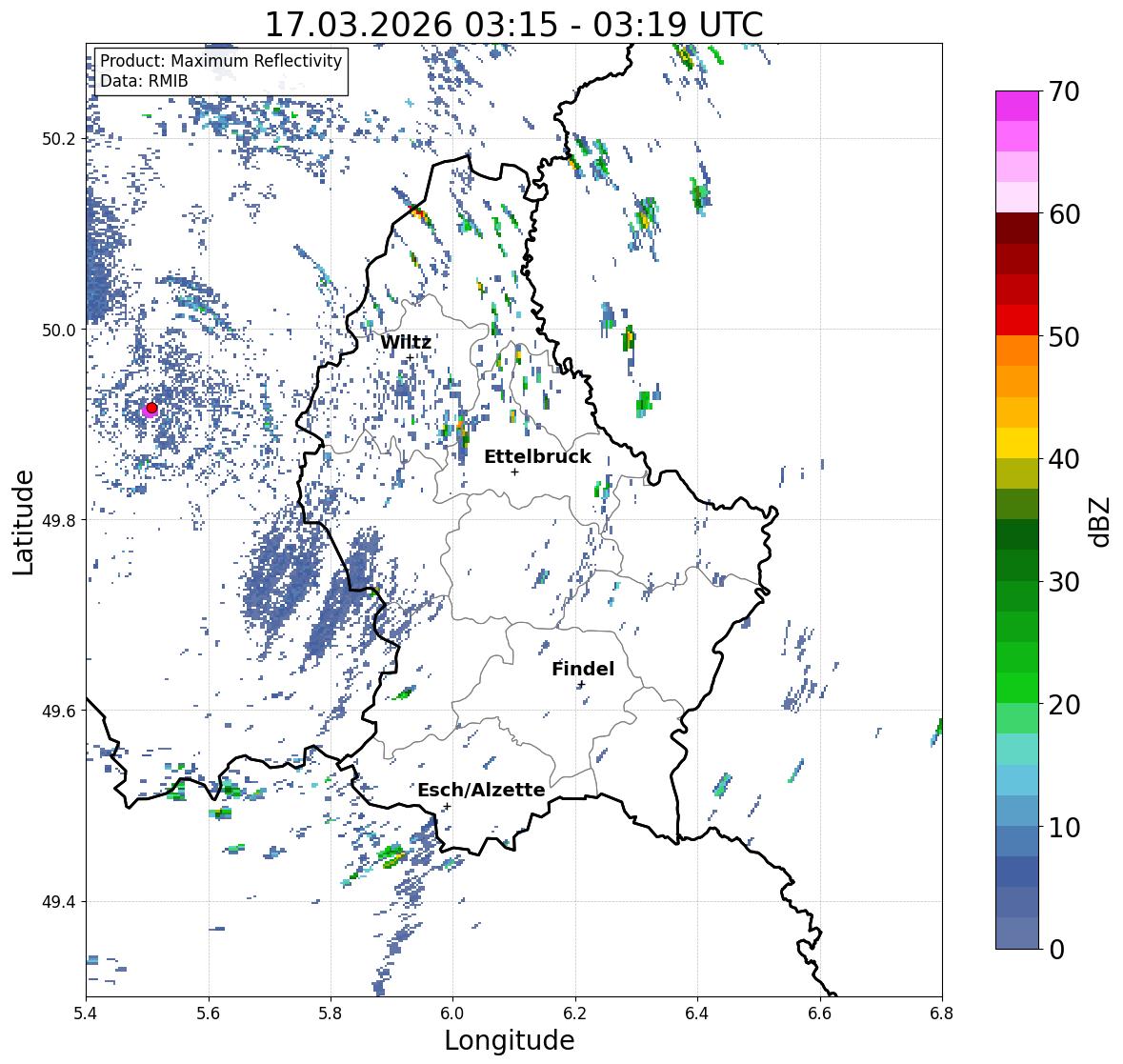Click the bright red colorbar segment above 50
1123x1064 pixels.
point(1017,320)
